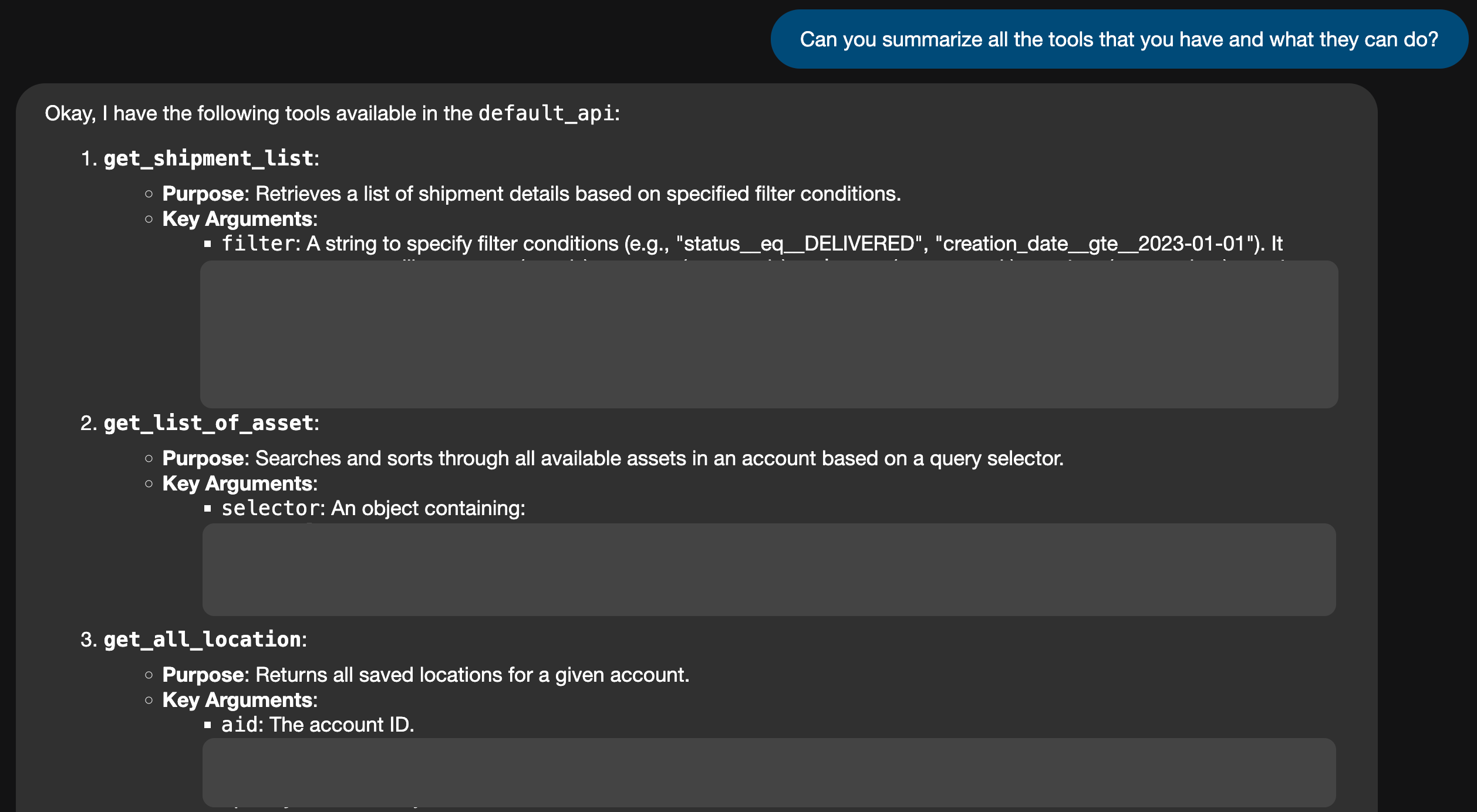
Task: Click the filter argument name
Action: click(258, 243)
